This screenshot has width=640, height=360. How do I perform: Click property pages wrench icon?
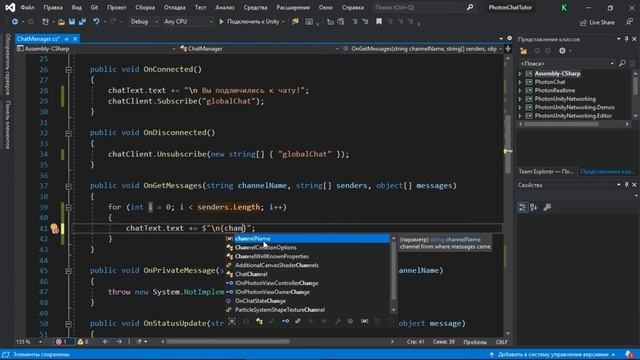pos(547,207)
